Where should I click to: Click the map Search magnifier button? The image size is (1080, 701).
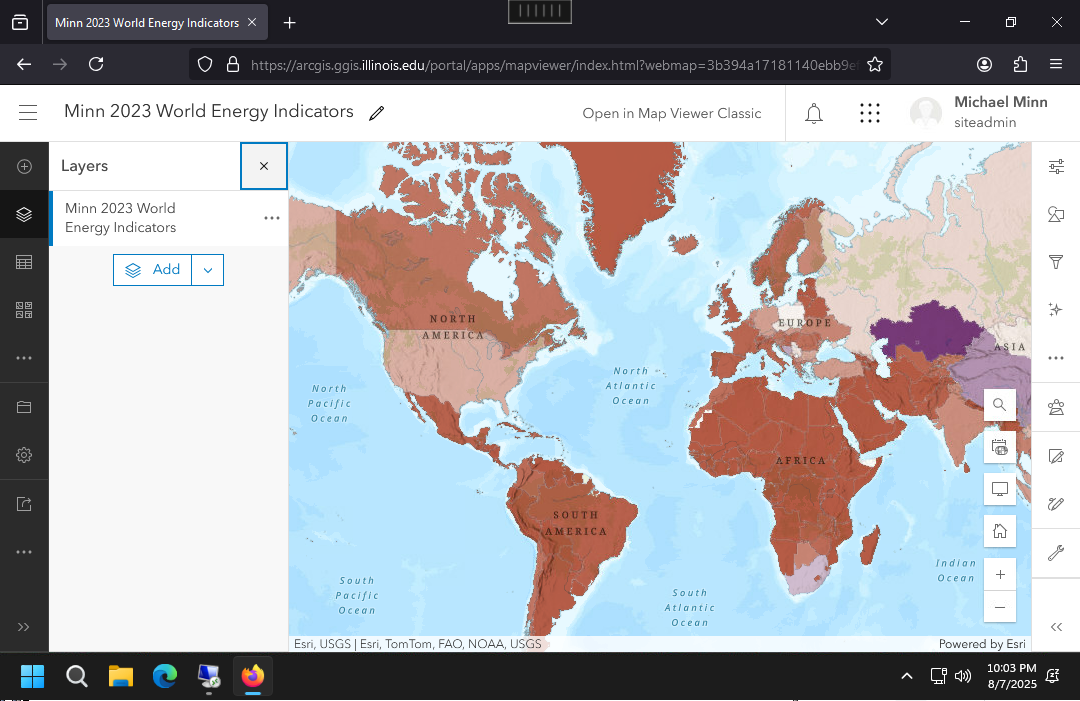point(999,405)
